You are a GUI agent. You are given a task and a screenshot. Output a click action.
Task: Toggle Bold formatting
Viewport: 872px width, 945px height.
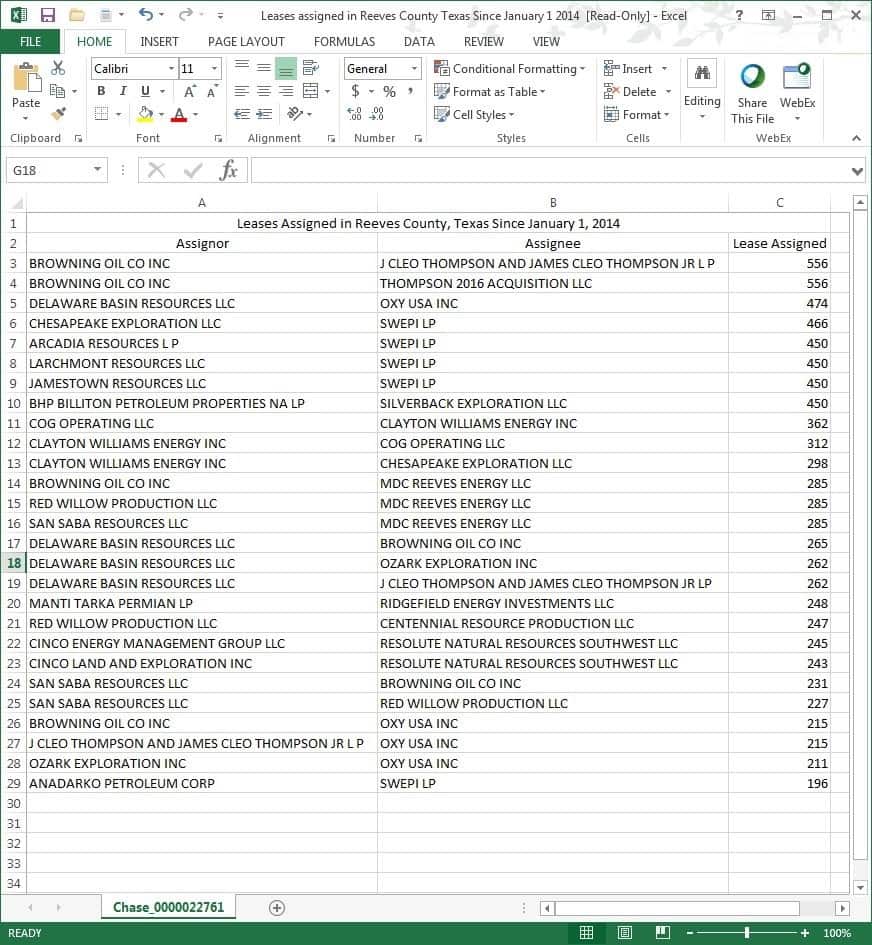(x=101, y=91)
